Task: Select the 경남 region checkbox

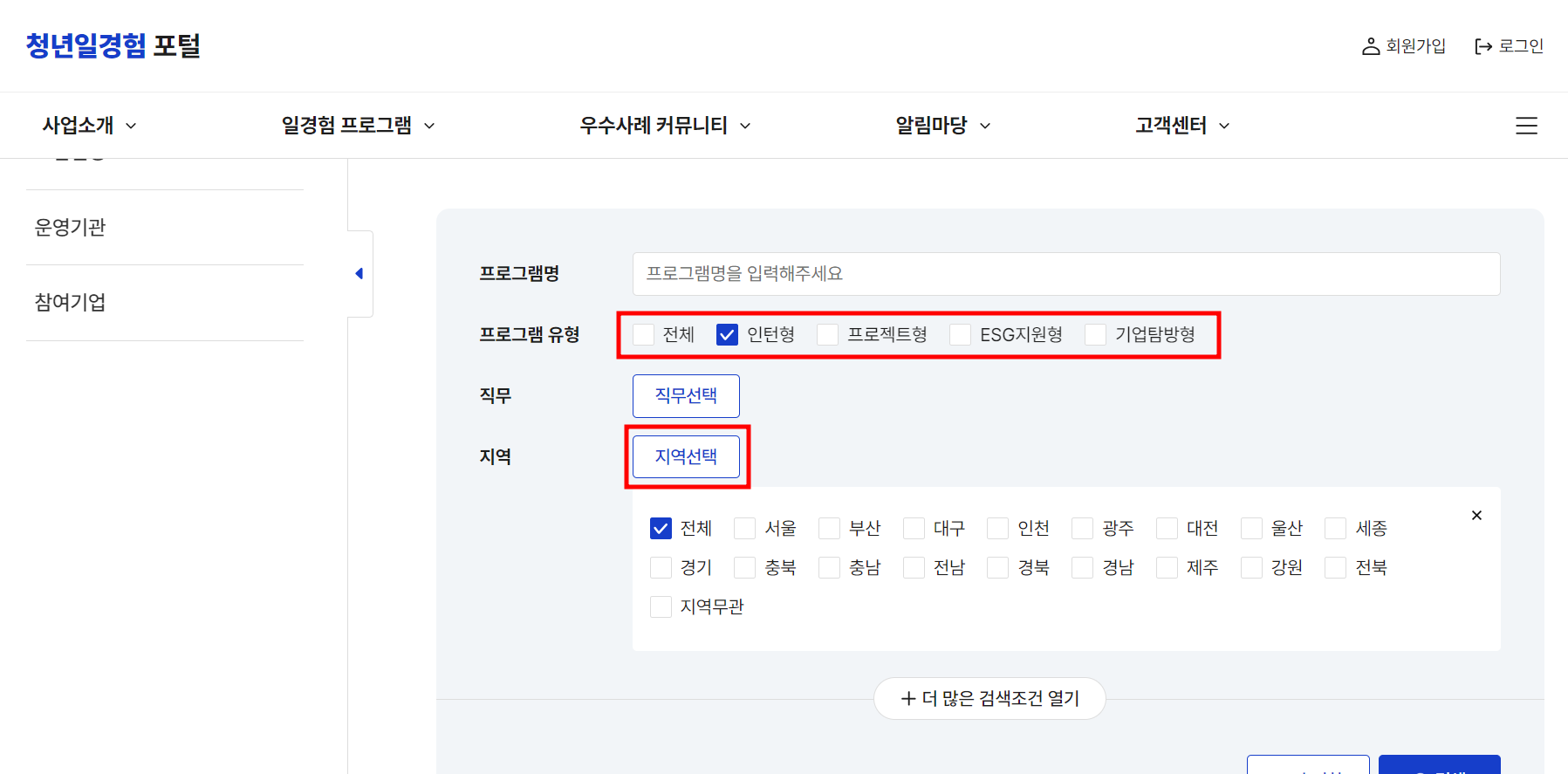Action: (1082, 568)
